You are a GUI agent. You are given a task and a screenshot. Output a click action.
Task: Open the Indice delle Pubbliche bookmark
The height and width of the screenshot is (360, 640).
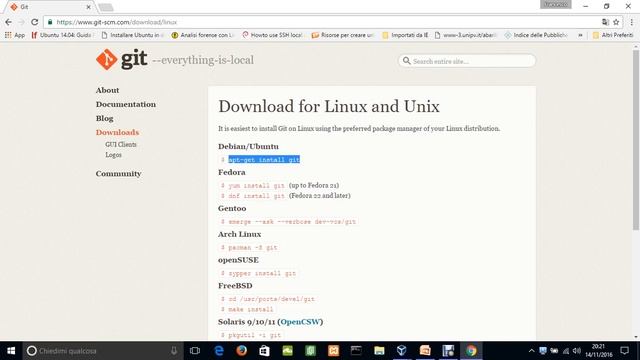point(536,35)
